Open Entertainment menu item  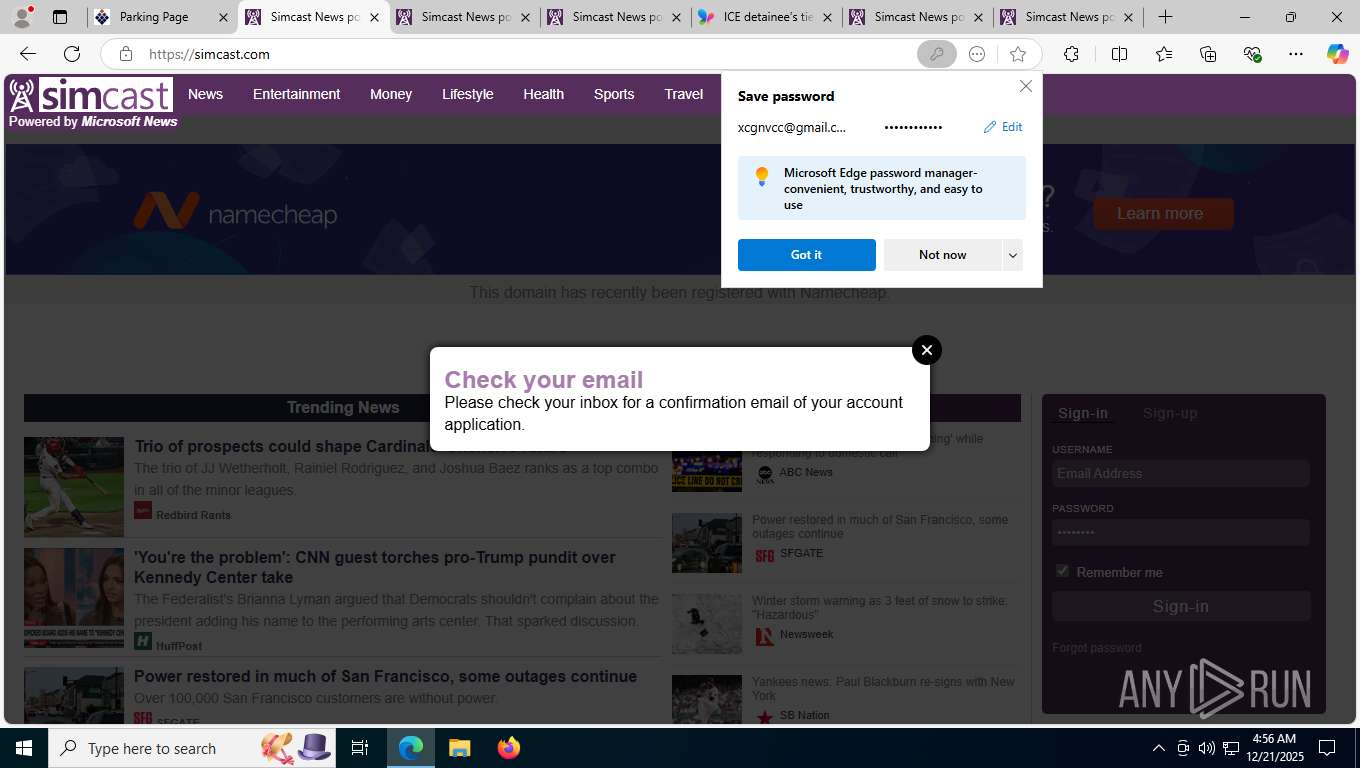click(x=296, y=94)
